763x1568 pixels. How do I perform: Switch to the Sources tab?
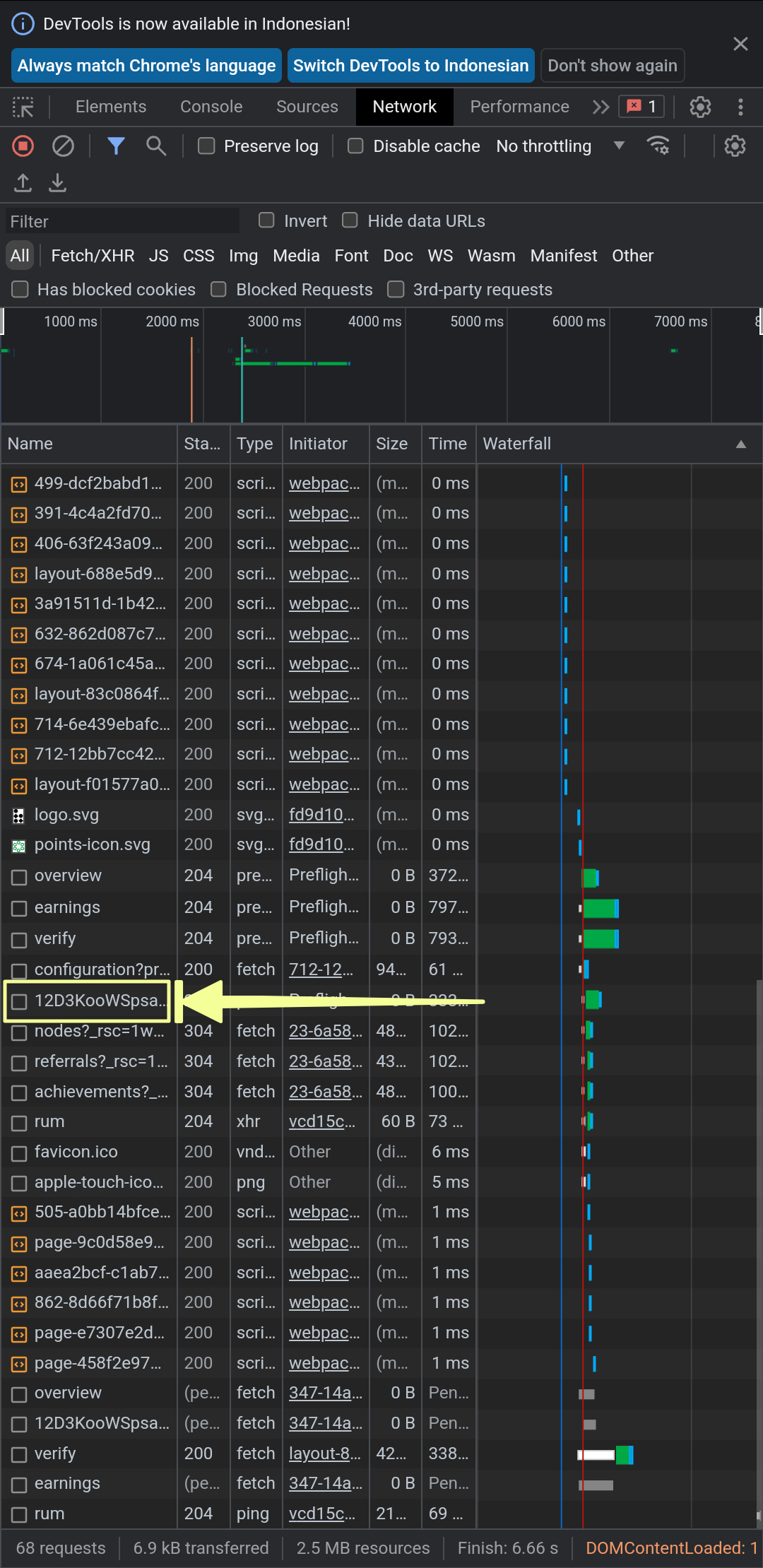point(307,107)
